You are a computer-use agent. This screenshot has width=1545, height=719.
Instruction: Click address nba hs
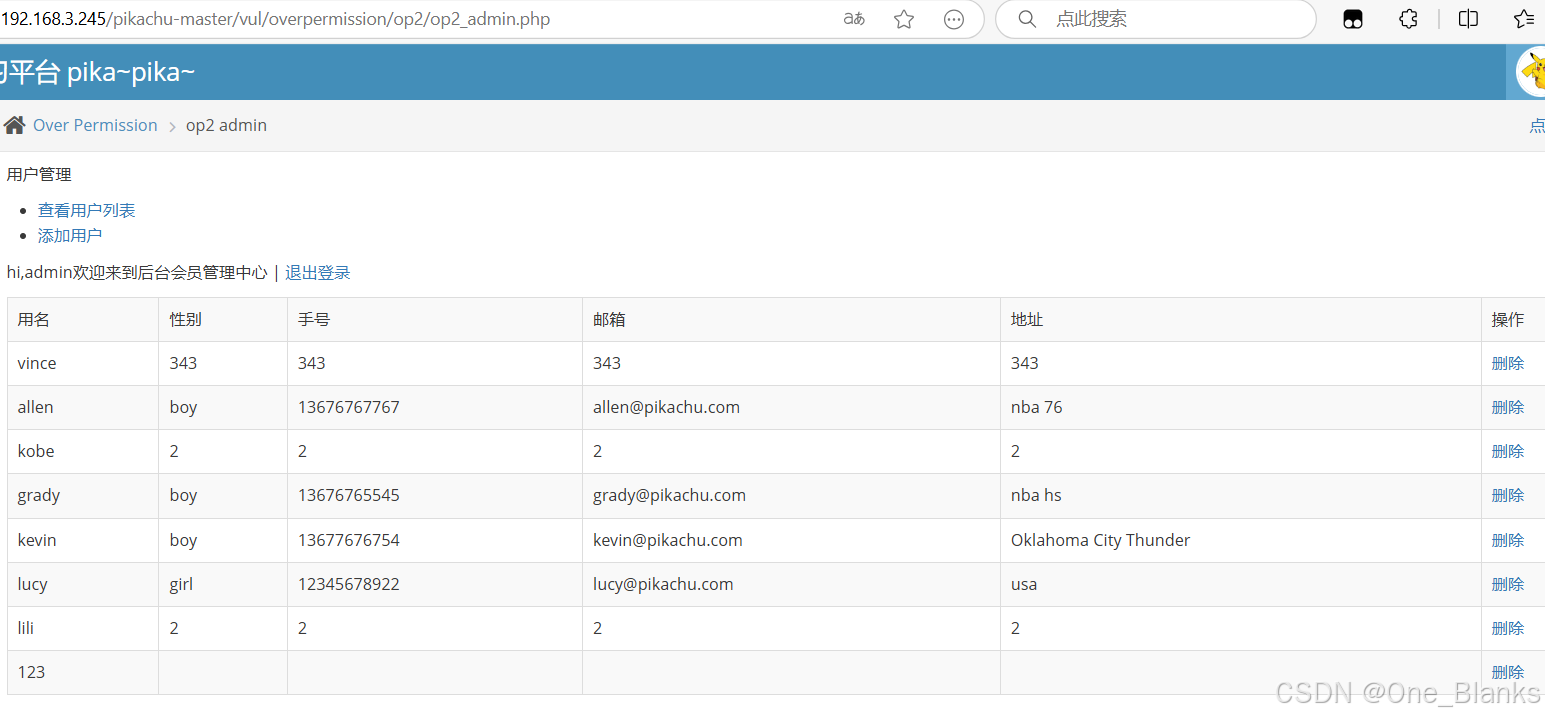[1036, 495]
